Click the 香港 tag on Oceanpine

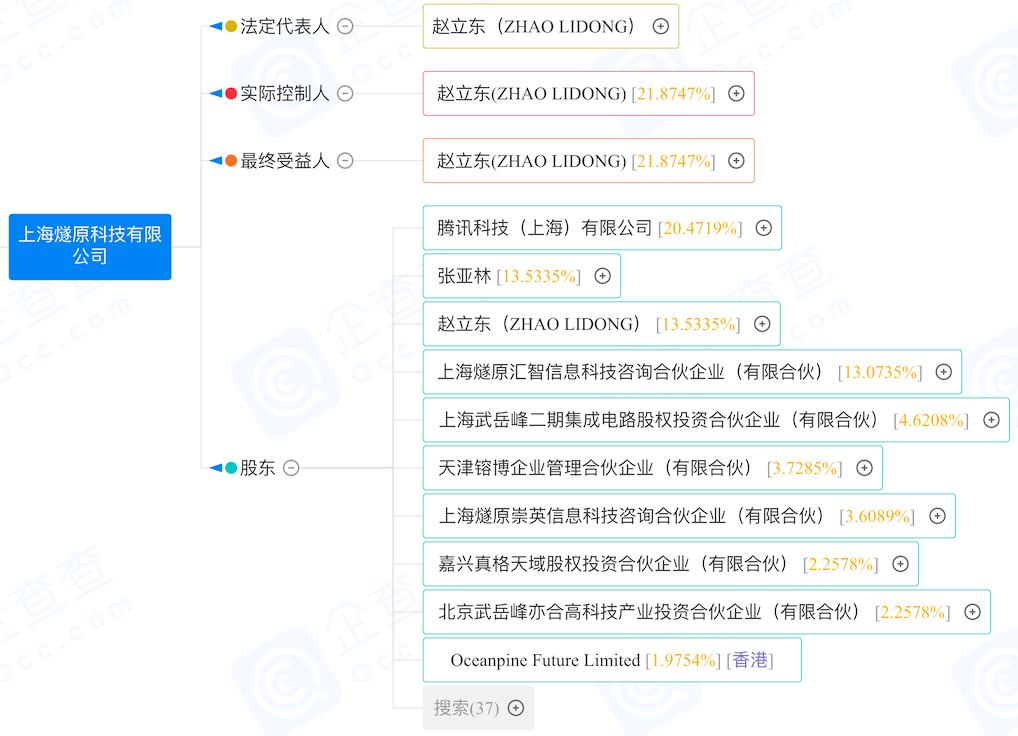pyautogui.click(x=750, y=660)
